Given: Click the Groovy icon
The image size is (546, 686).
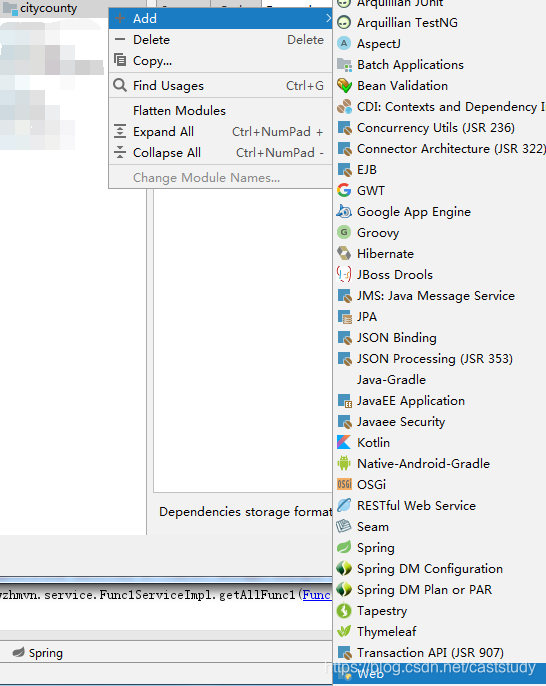Looking at the screenshot, I should (x=344, y=232).
